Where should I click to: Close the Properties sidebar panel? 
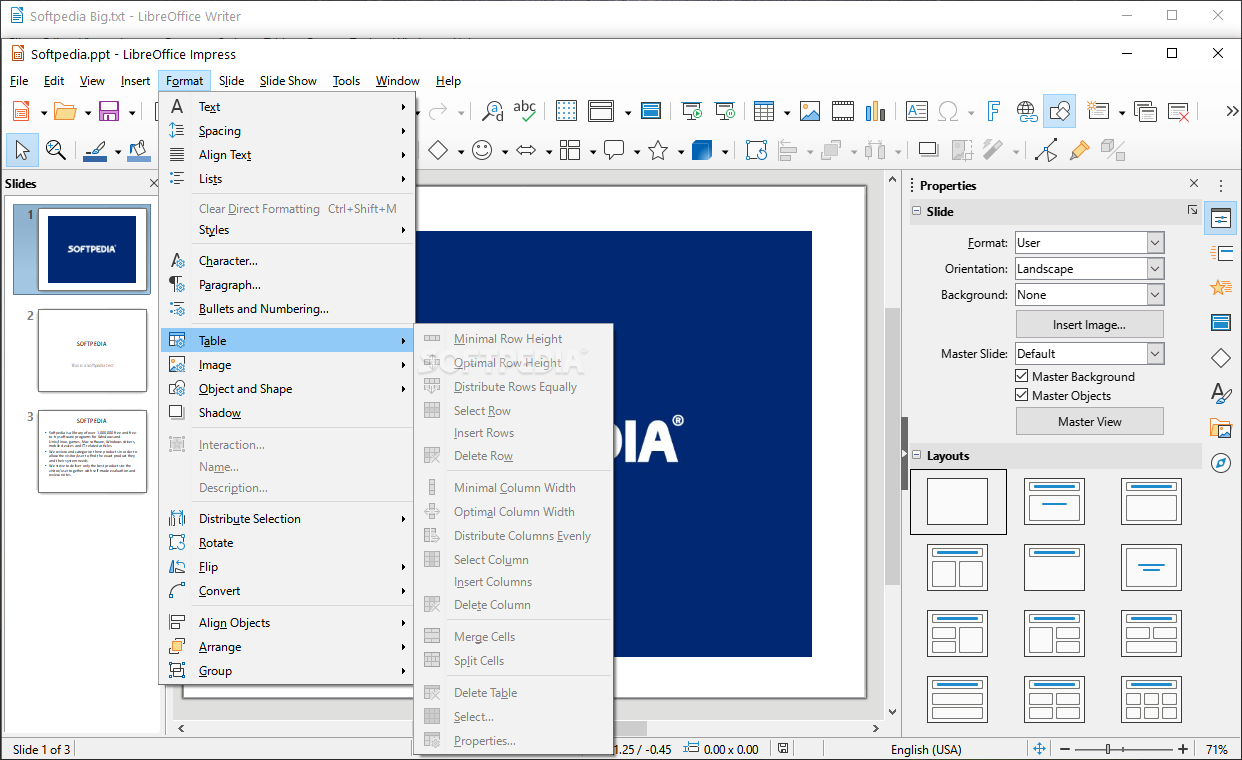(x=1194, y=184)
